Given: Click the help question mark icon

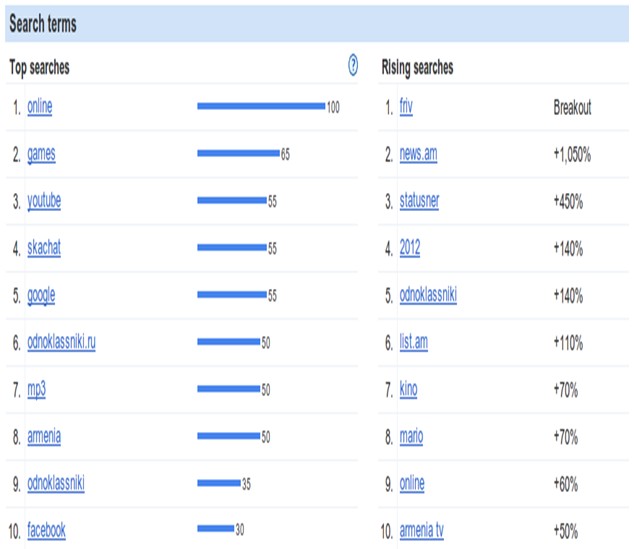Looking at the screenshot, I should coord(353,65).
